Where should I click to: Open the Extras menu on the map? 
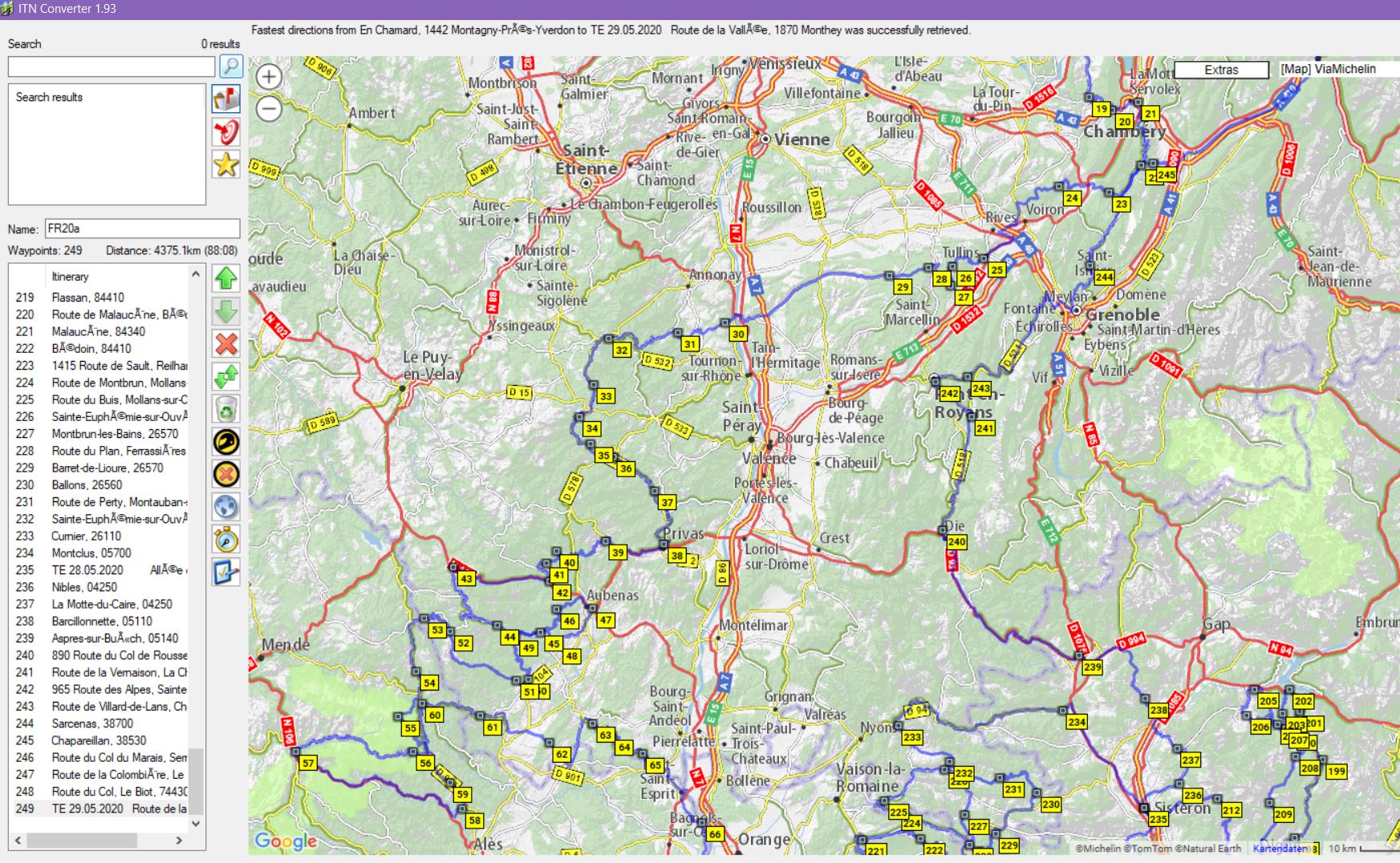coord(1221,70)
